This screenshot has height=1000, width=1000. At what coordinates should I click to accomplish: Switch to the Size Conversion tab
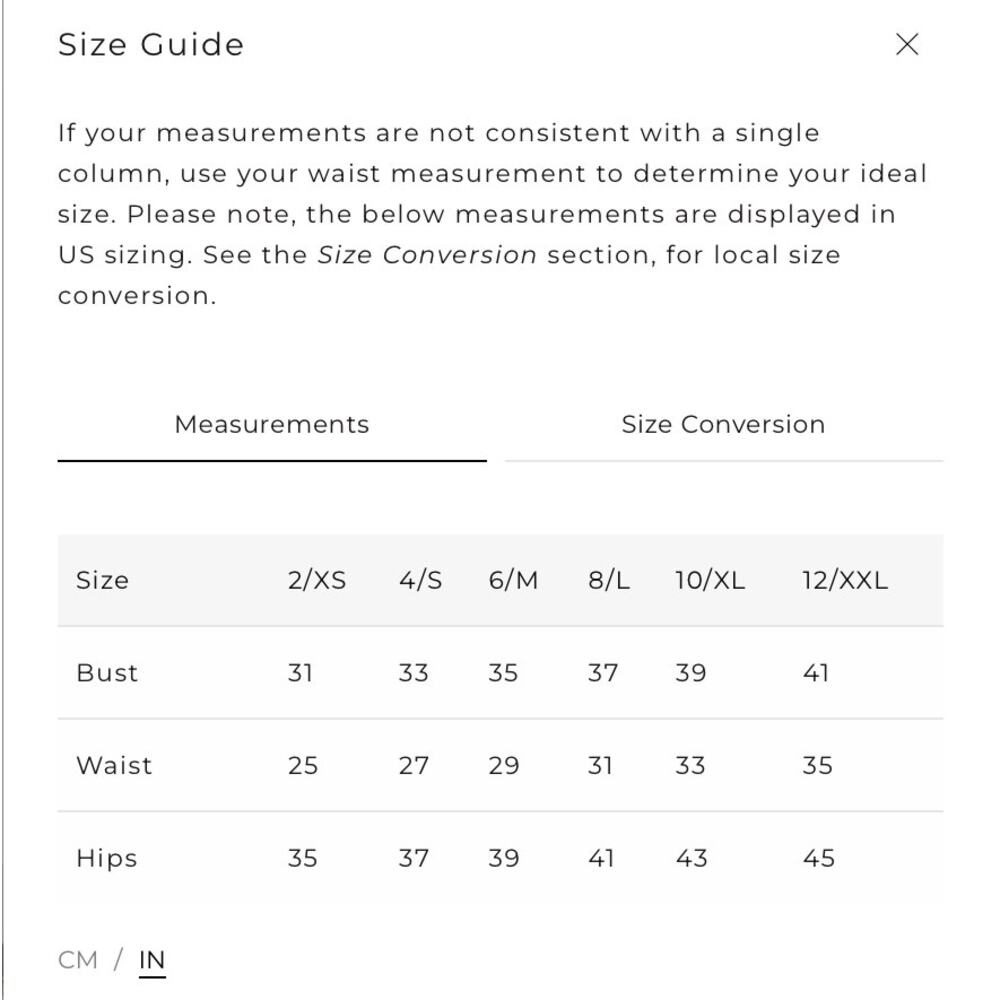723,425
